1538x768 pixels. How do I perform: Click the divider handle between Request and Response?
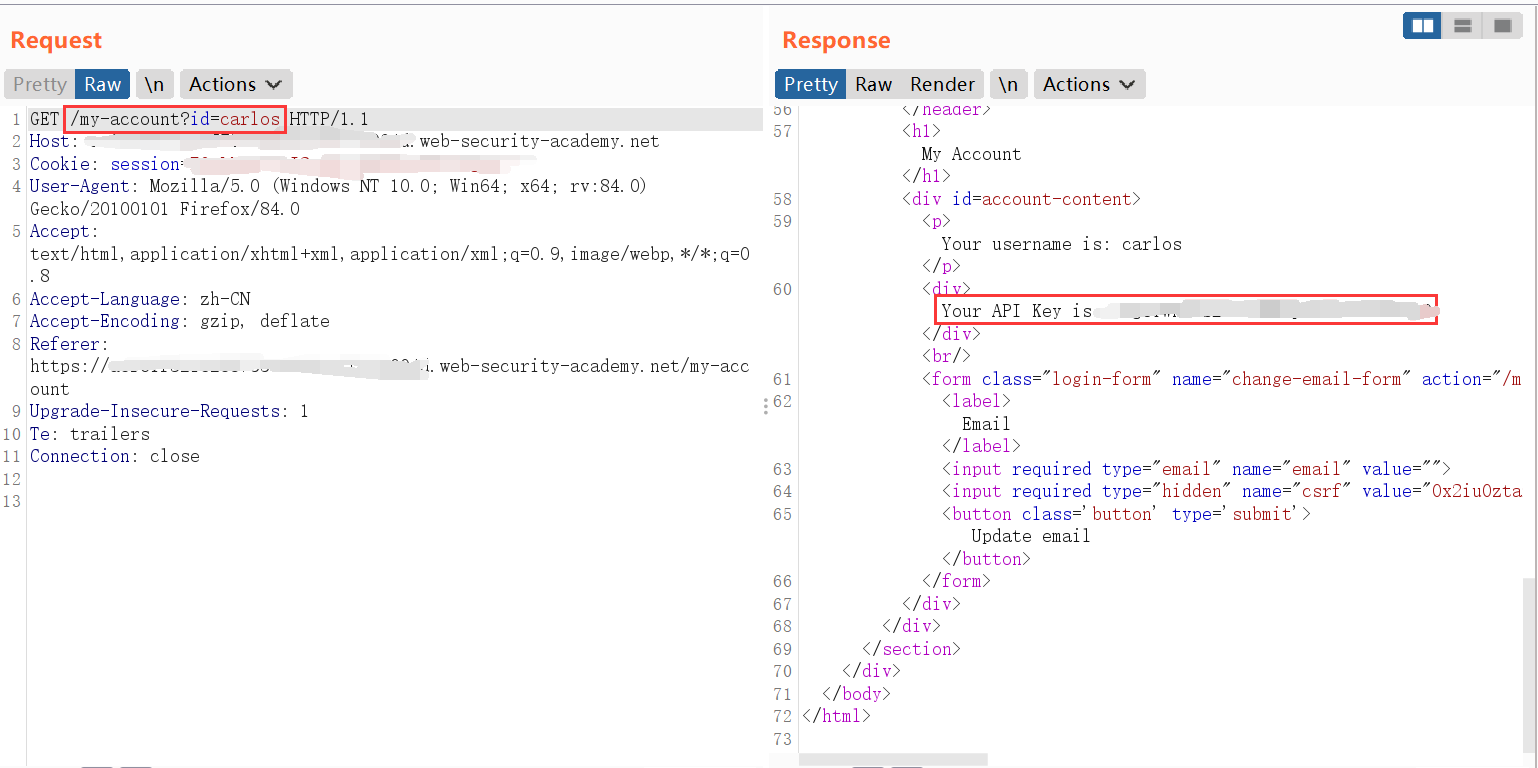(x=766, y=405)
